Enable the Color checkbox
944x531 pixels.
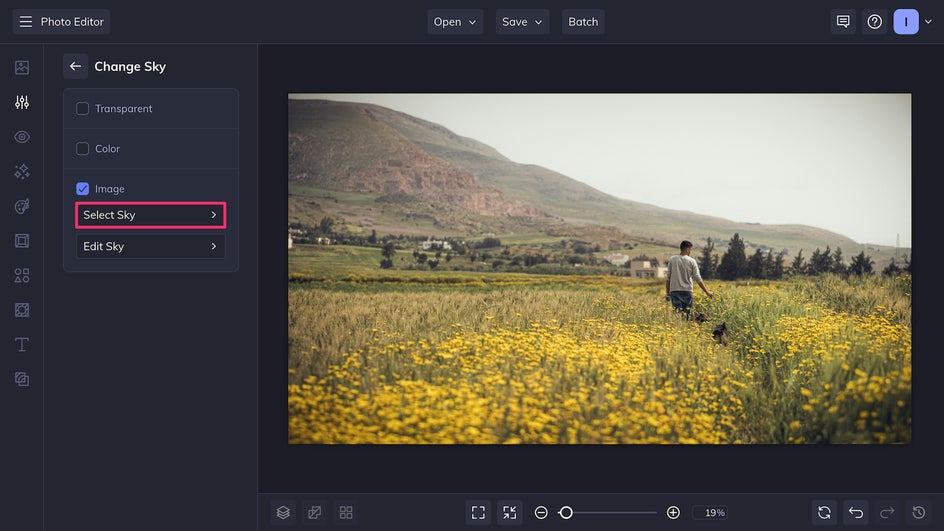tap(82, 149)
